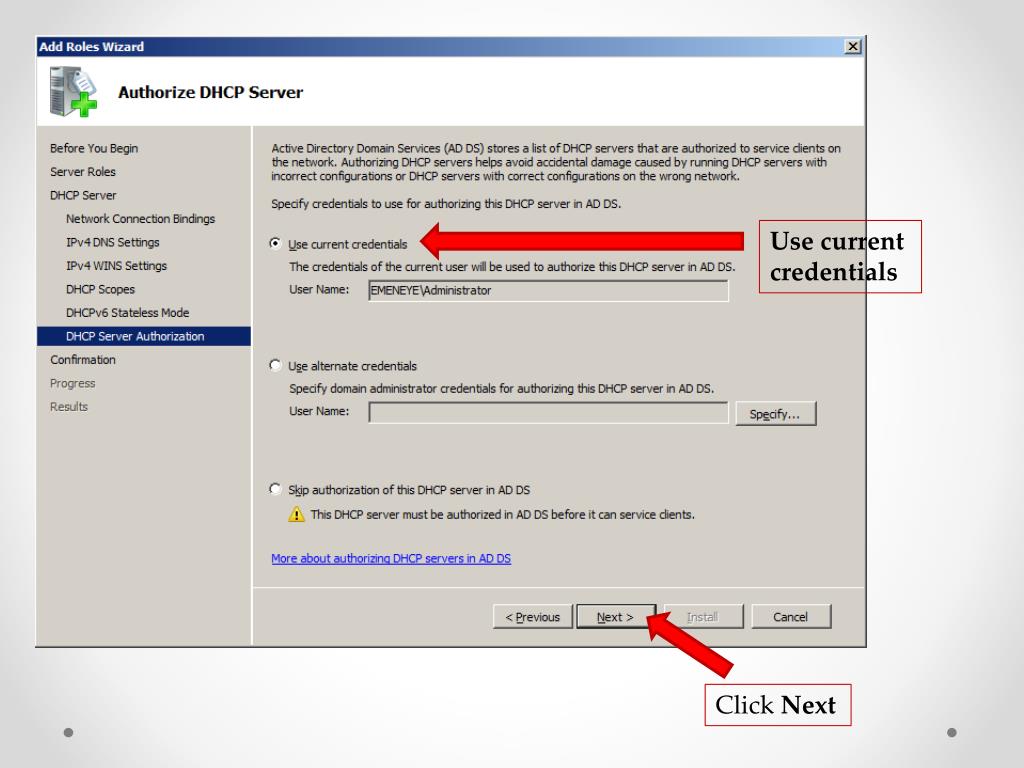Image resolution: width=1024 pixels, height=768 pixels.
Task: Close the Add Roles Wizard dialog
Action: click(853, 46)
